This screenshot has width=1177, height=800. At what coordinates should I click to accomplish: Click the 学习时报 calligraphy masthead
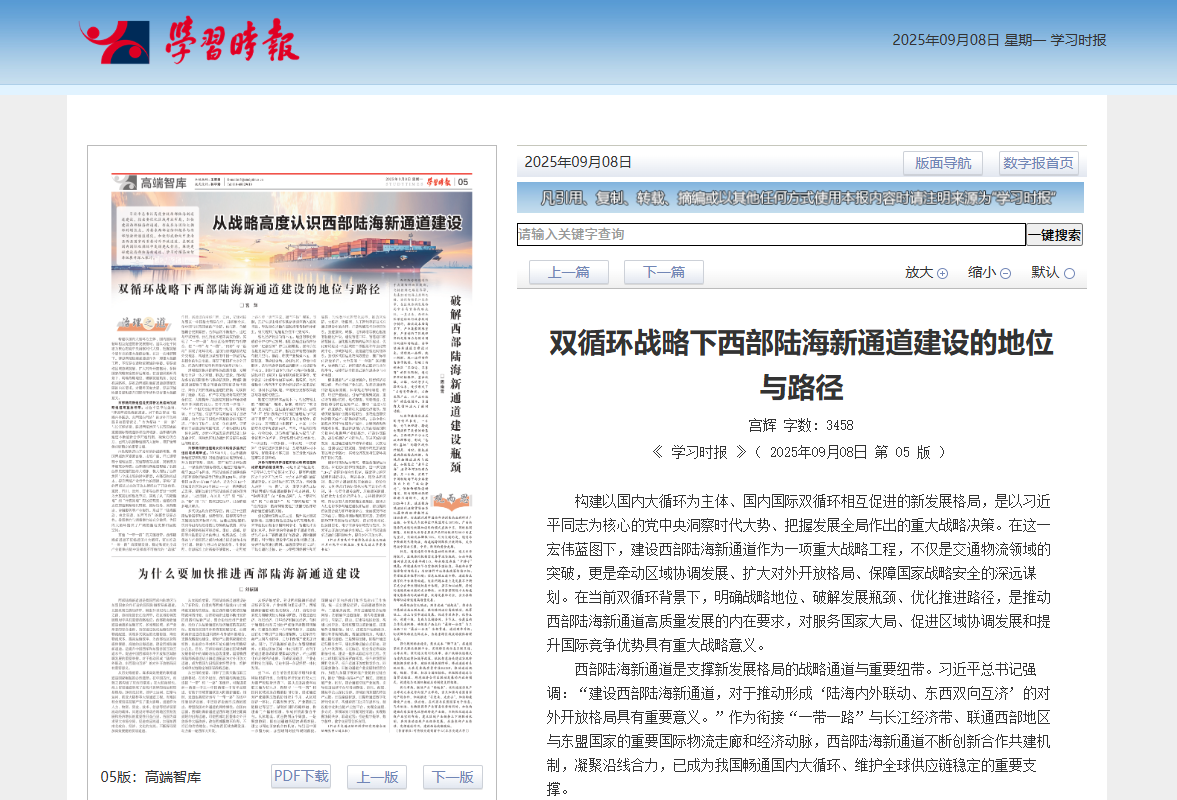232,42
